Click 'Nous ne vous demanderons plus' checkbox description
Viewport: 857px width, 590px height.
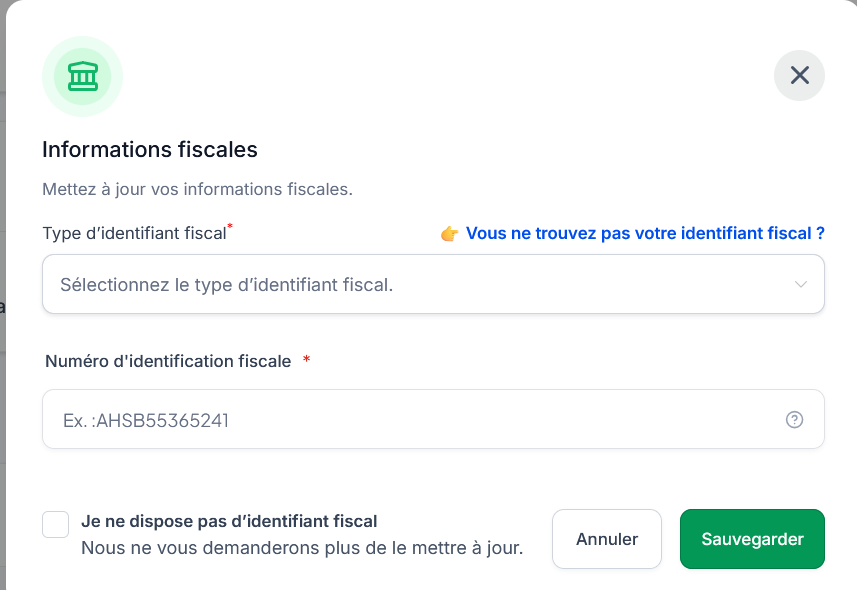coord(302,548)
